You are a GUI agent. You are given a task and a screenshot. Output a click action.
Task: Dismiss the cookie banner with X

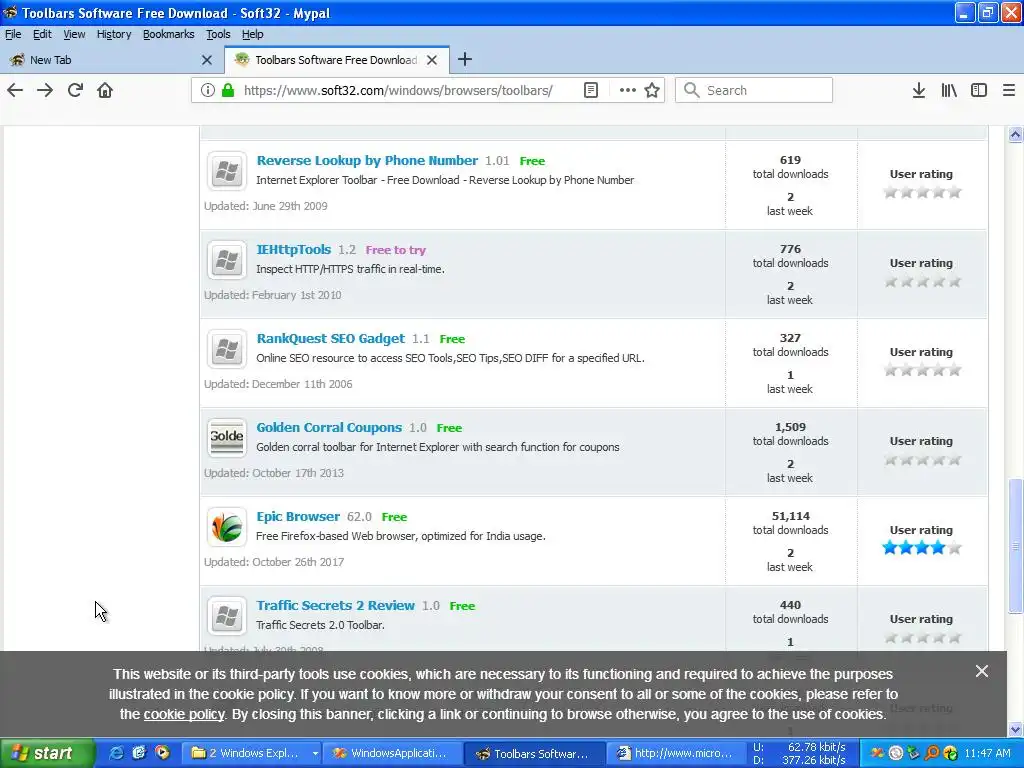click(x=982, y=671)
